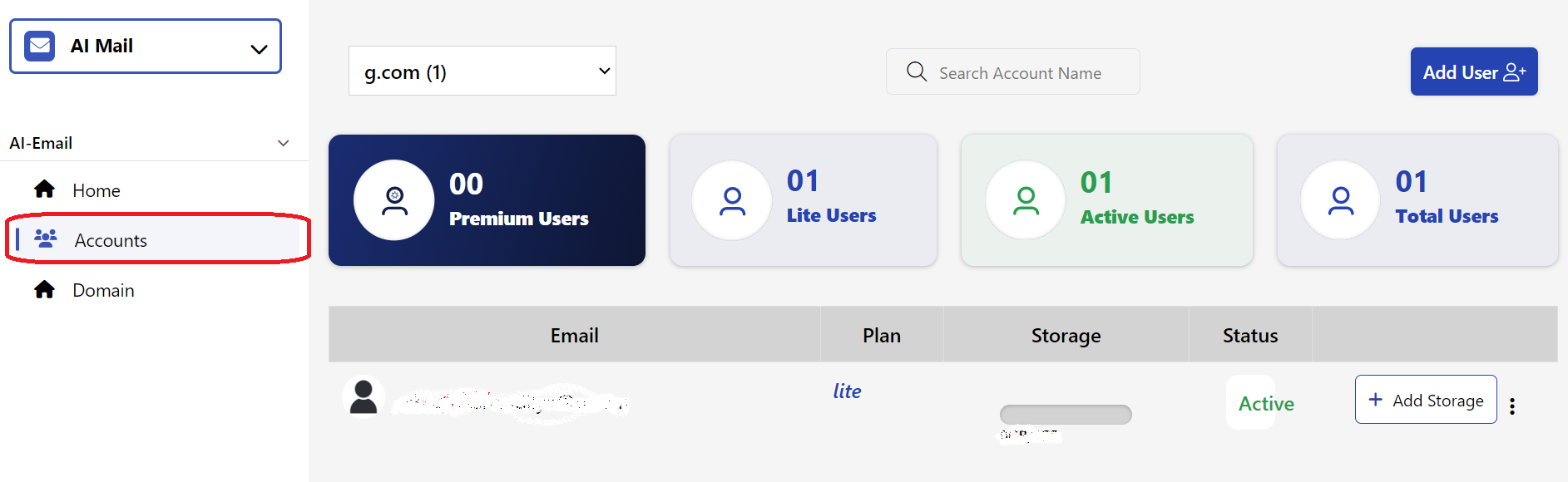Click the storage usage progress bar

tap(1066, 415)
